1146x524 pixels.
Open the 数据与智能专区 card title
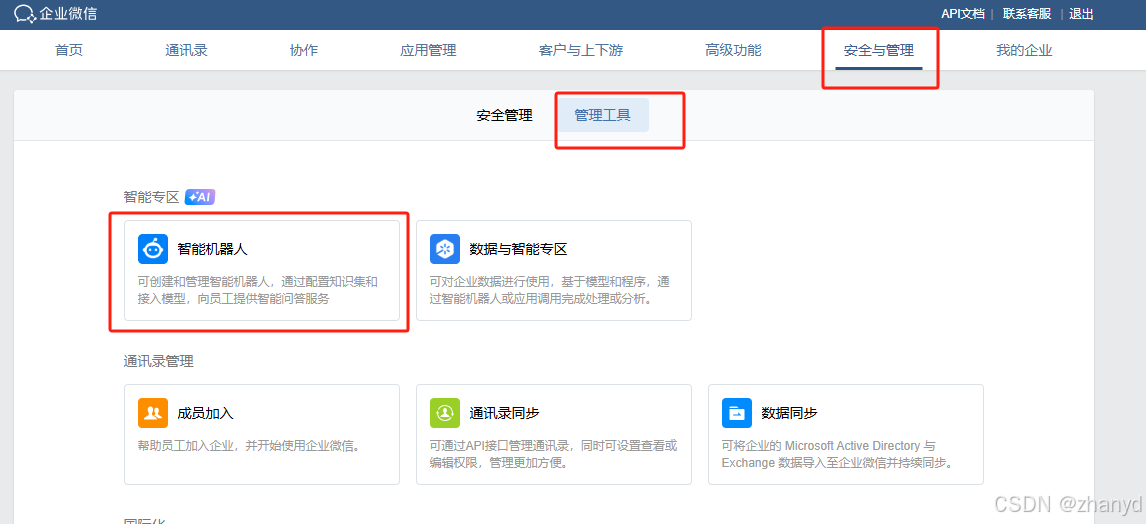(x=518, y=249)
